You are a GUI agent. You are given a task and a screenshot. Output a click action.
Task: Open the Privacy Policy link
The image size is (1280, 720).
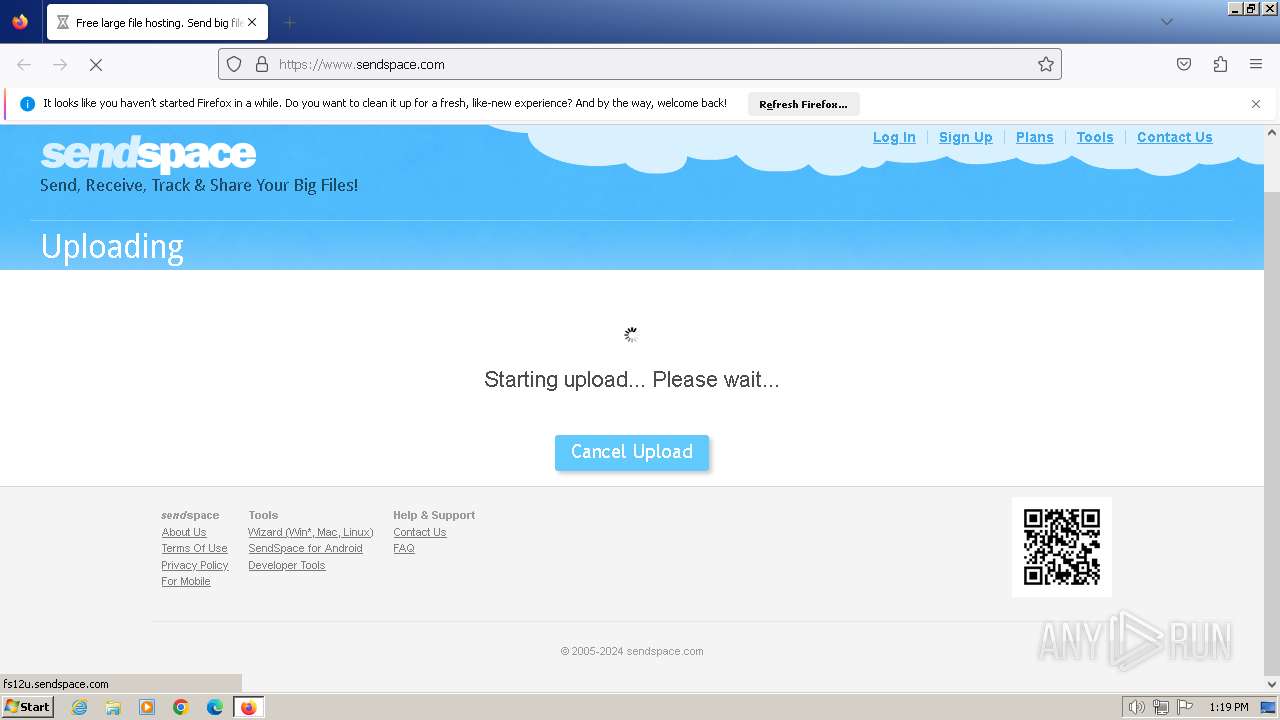(195, 565)
